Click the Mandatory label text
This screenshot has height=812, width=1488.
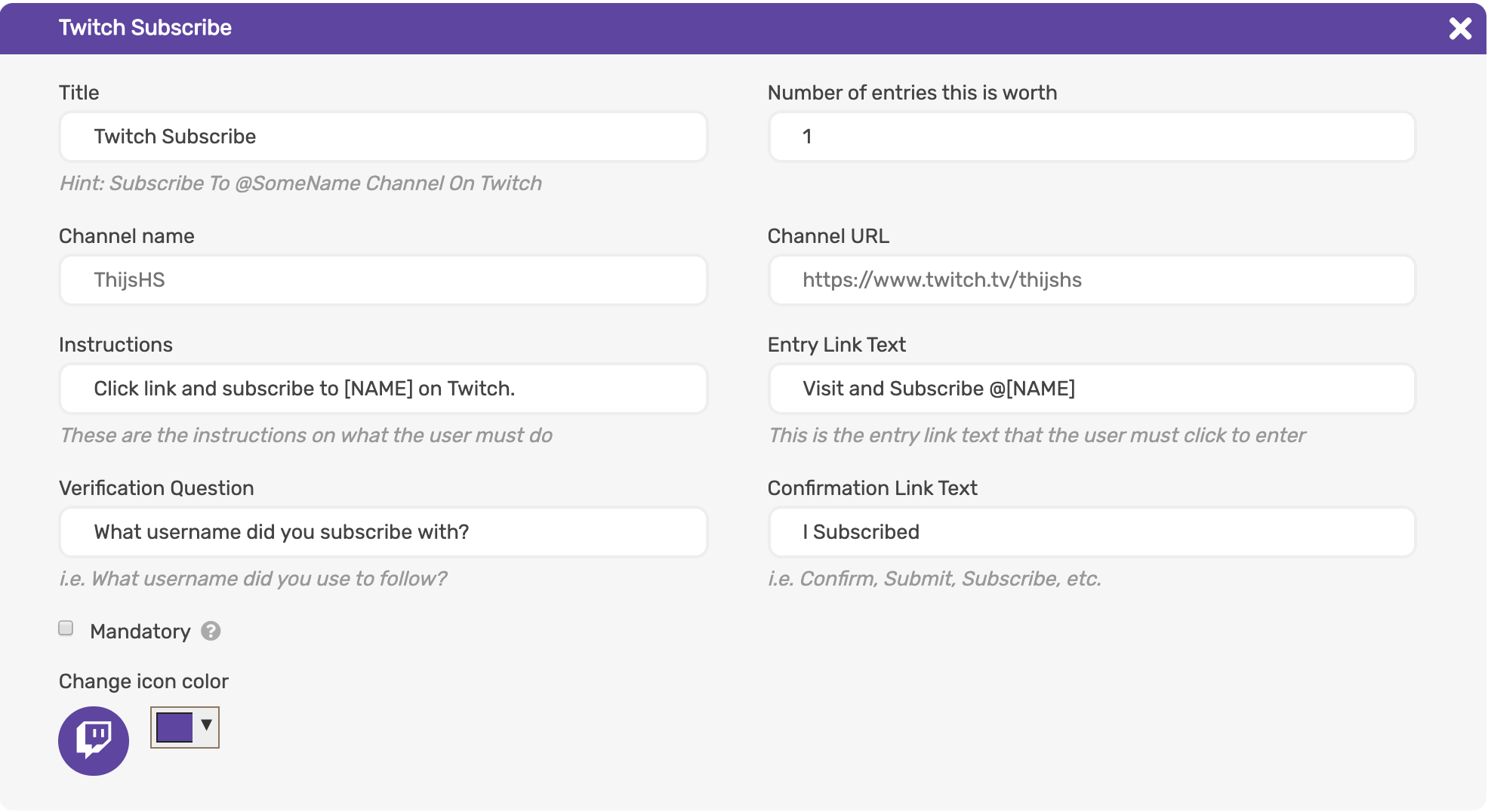(140, 631)
